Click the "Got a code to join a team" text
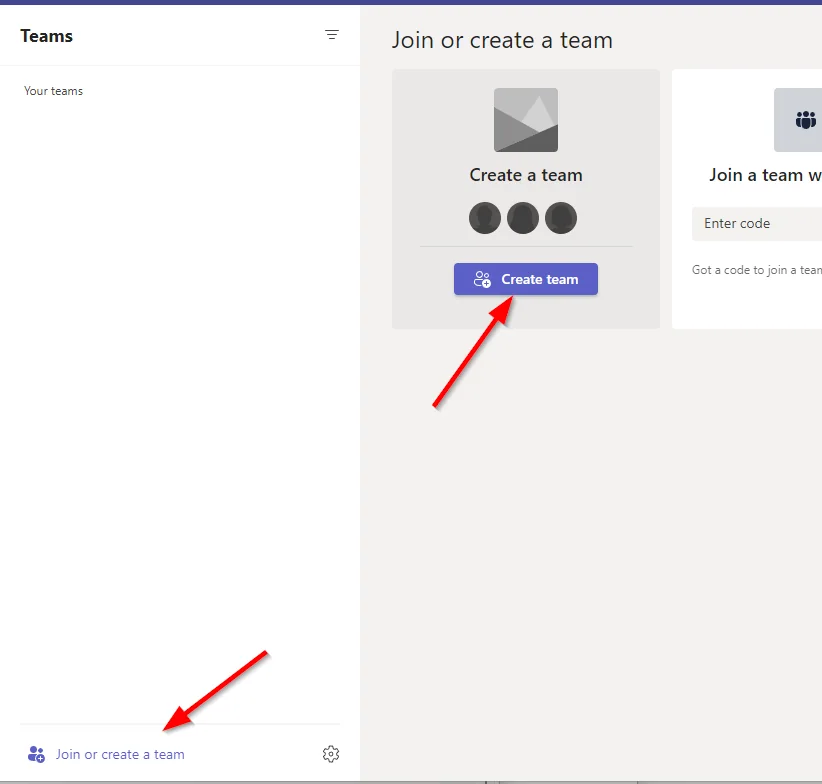 756,270
